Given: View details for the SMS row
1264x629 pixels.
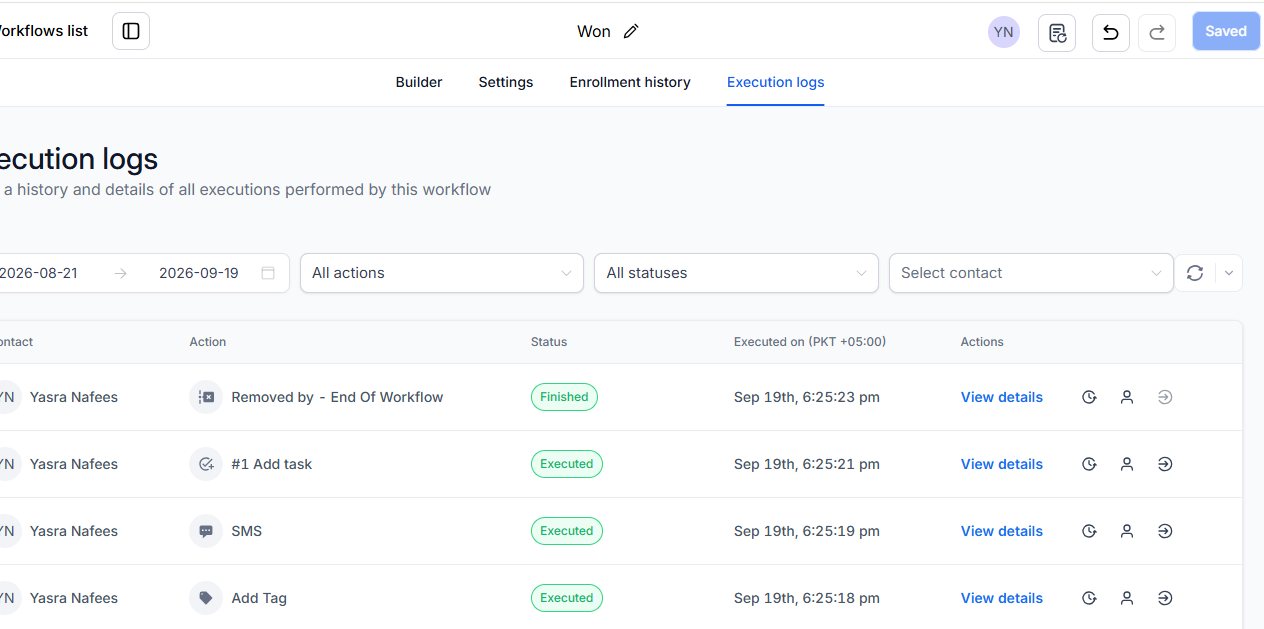Looking at the screenshot, I should coord(1002,531).
